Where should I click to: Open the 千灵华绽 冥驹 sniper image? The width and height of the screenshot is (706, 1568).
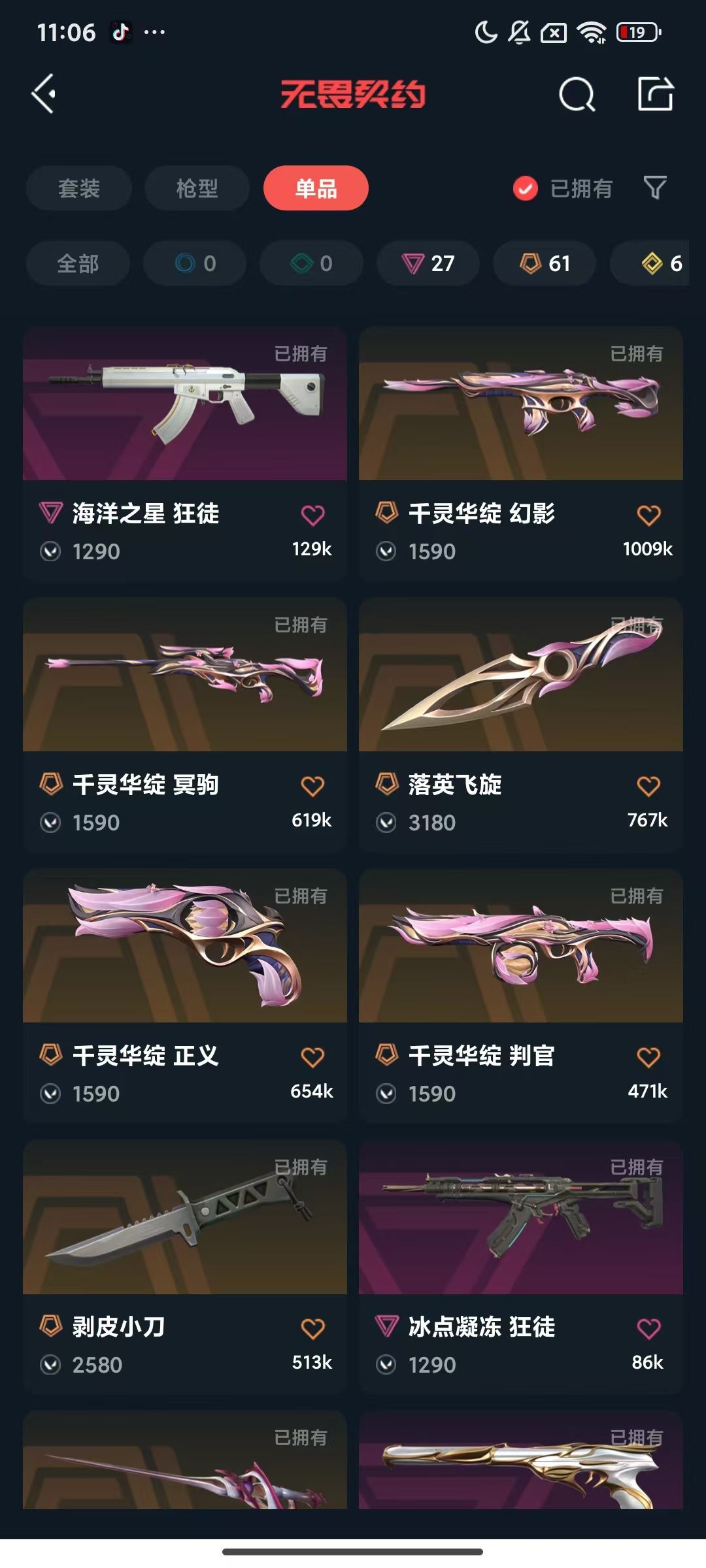tap(185, 674)
